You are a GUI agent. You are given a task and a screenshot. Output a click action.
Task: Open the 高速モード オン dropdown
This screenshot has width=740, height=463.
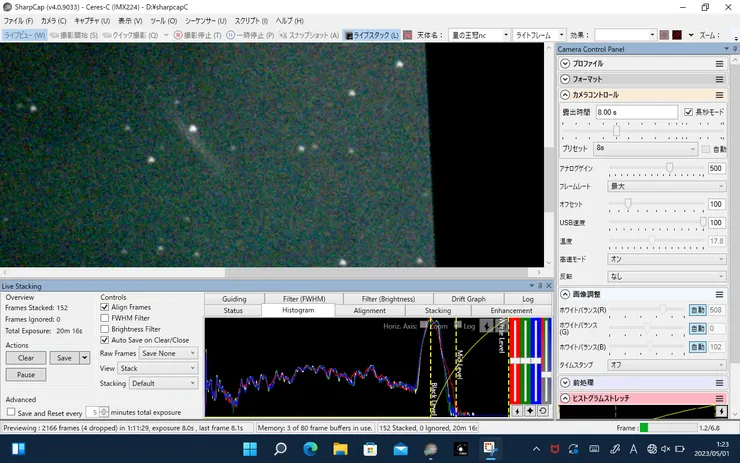click(666, 259)
